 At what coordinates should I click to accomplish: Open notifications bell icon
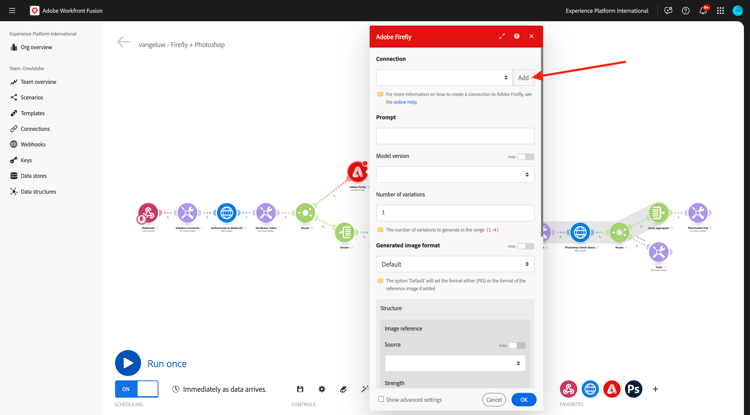pyautogui.click(x=703, y=11)
